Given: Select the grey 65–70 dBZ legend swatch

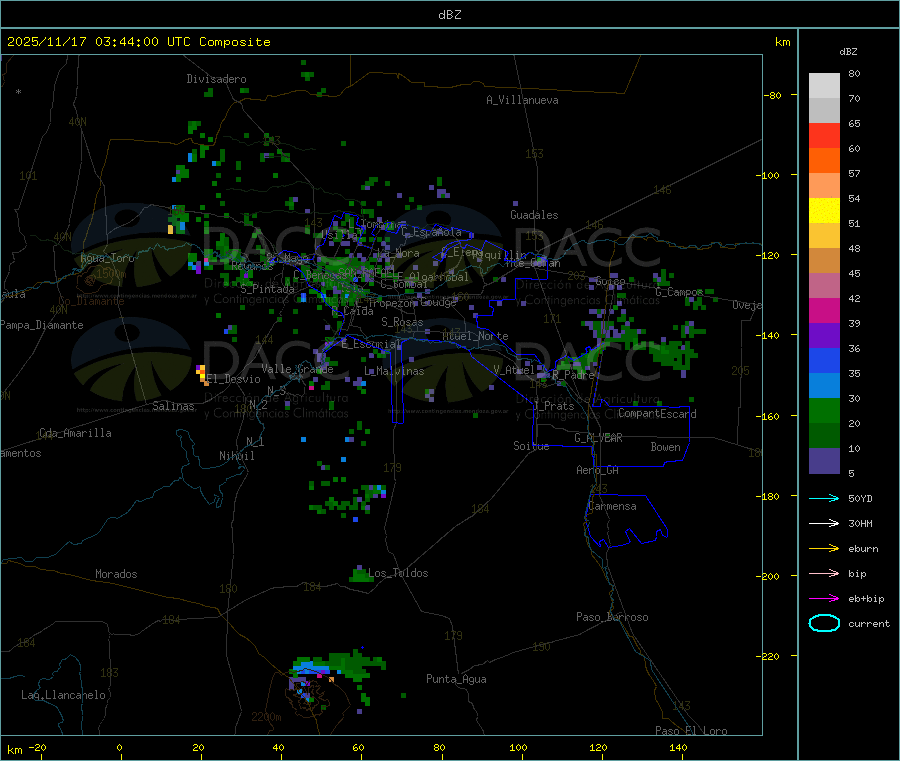Looking at the screenshot, I should coord(824,111).
